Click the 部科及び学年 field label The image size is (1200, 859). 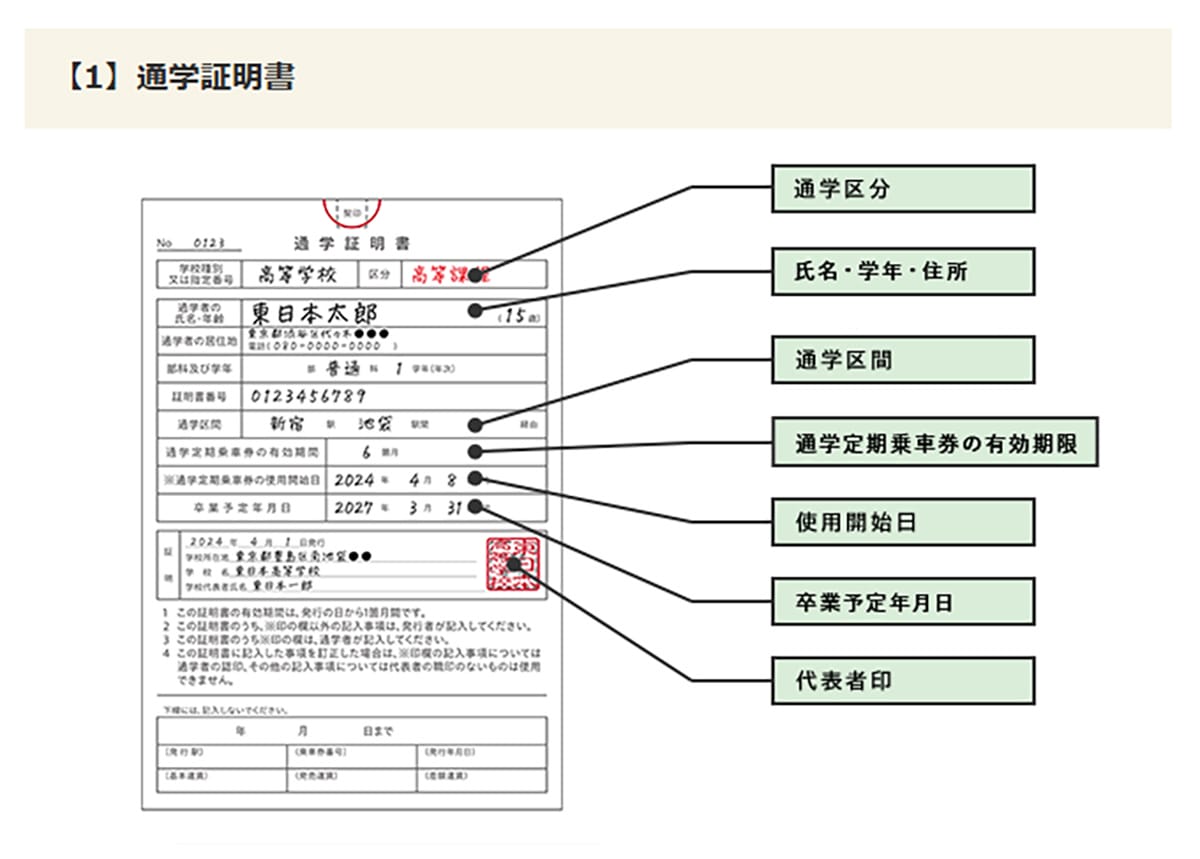pyautogui.click(x=200, y=369)
